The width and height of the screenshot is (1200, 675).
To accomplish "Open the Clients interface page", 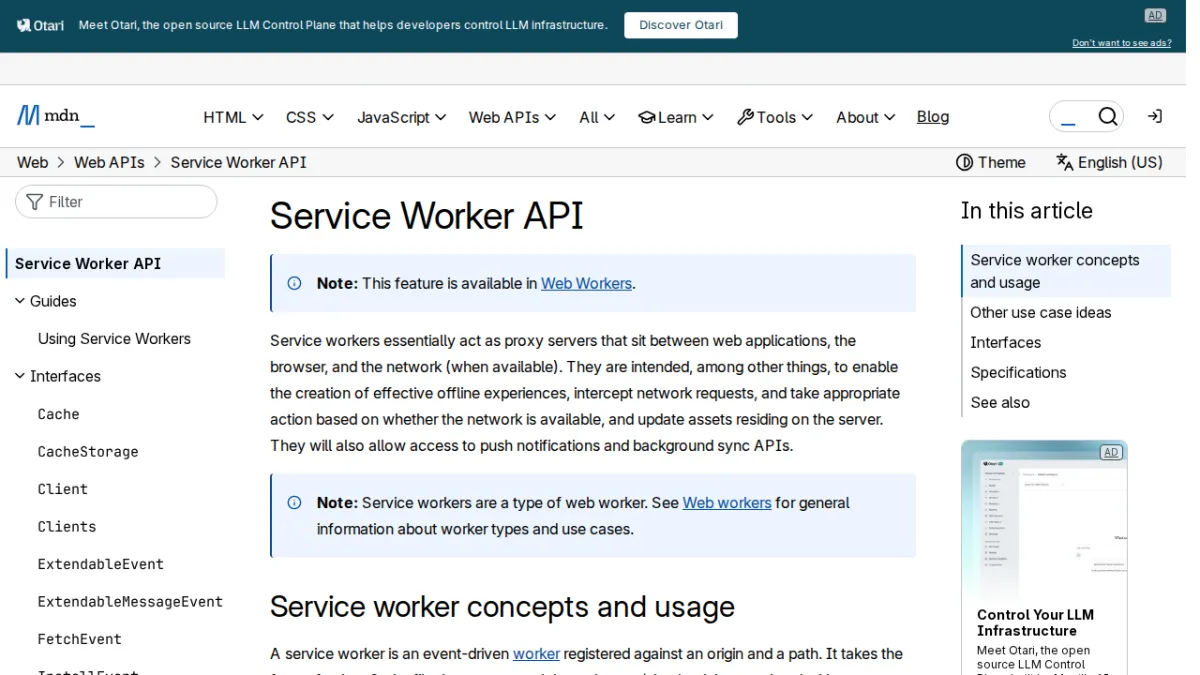I will tap(67, 527).
